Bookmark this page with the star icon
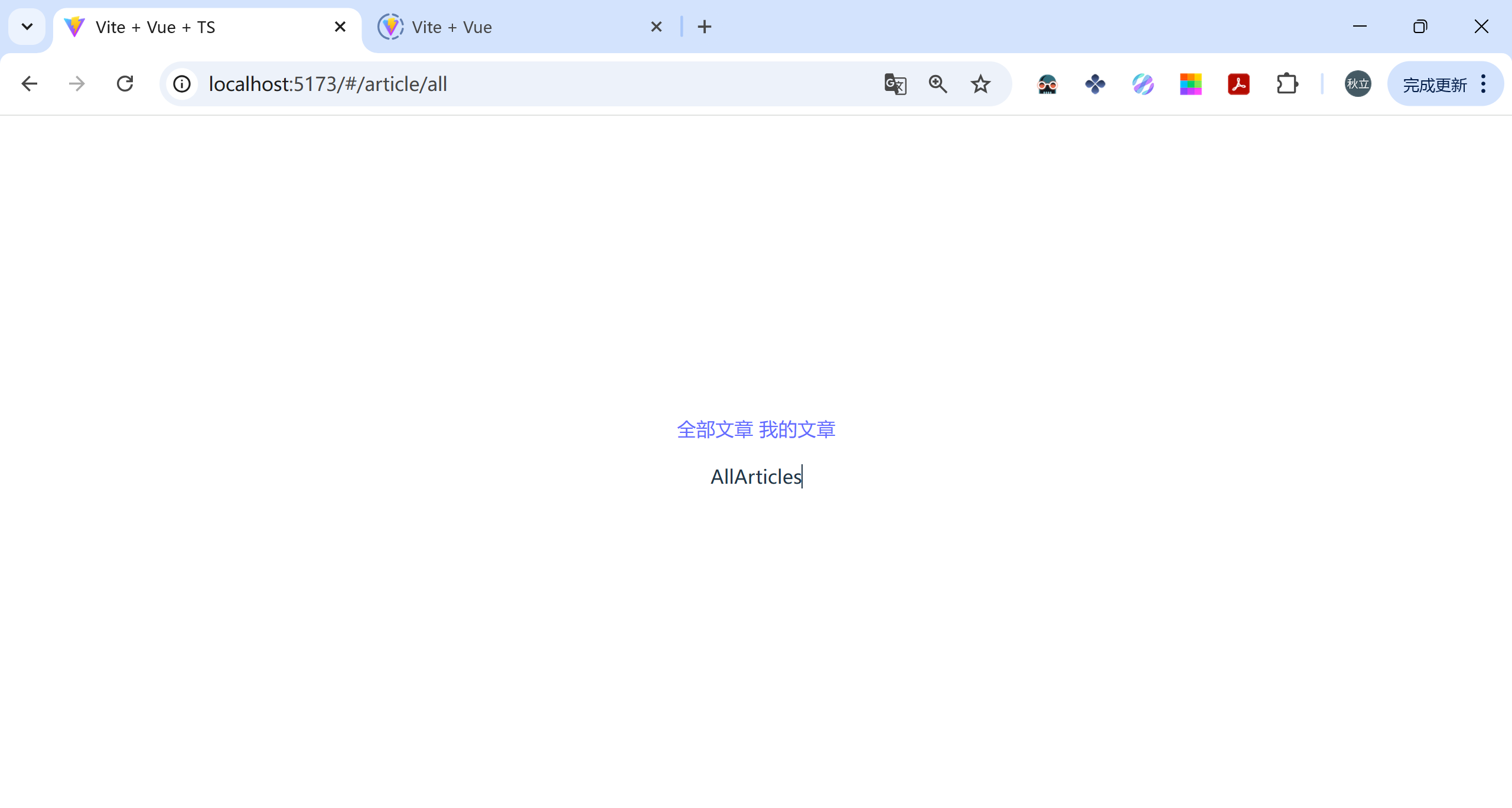Viewport: 1512px width, 808px height. click(980, 84)
